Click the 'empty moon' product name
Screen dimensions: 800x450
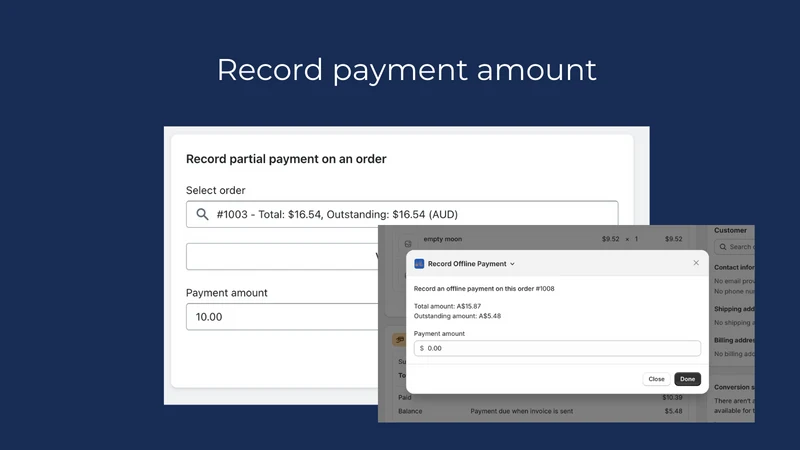(442, 239)
